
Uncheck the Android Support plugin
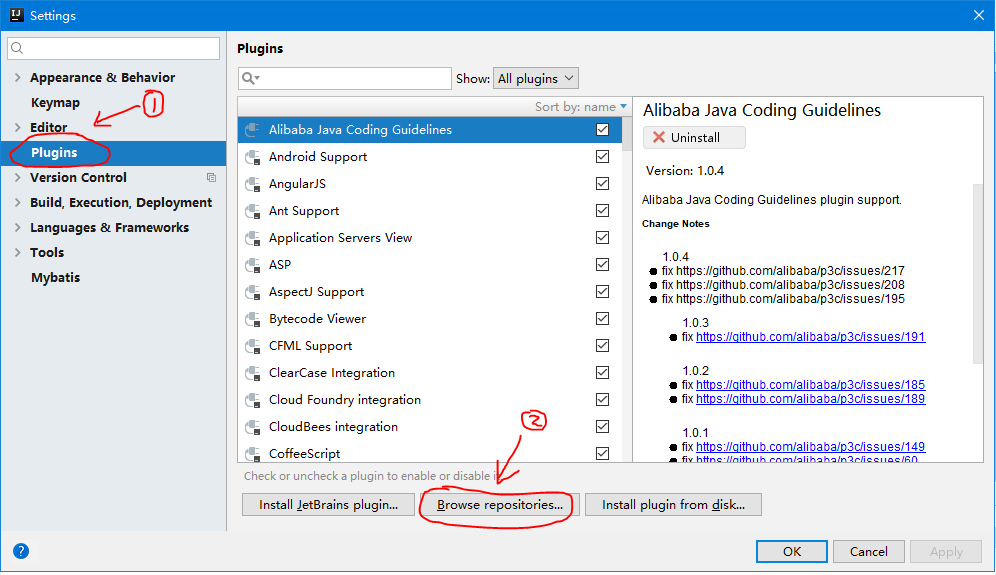pos(602,156)
